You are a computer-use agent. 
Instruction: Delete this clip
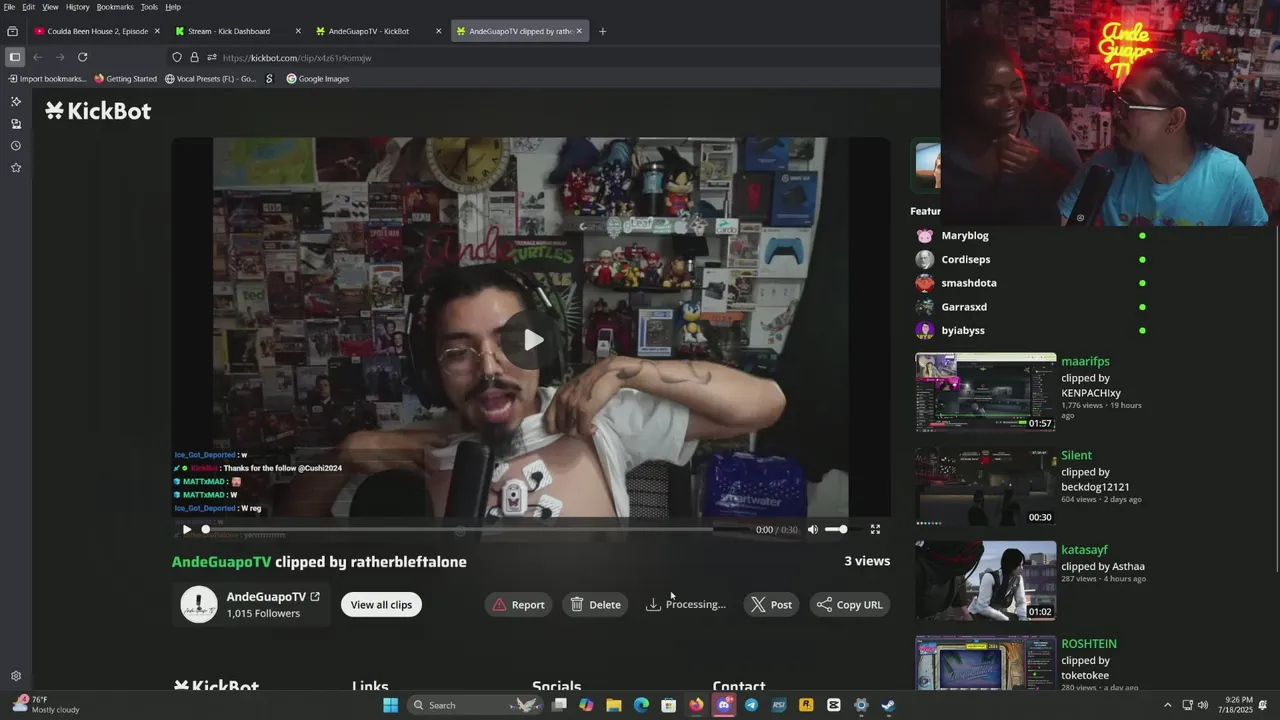pos(596,604)
